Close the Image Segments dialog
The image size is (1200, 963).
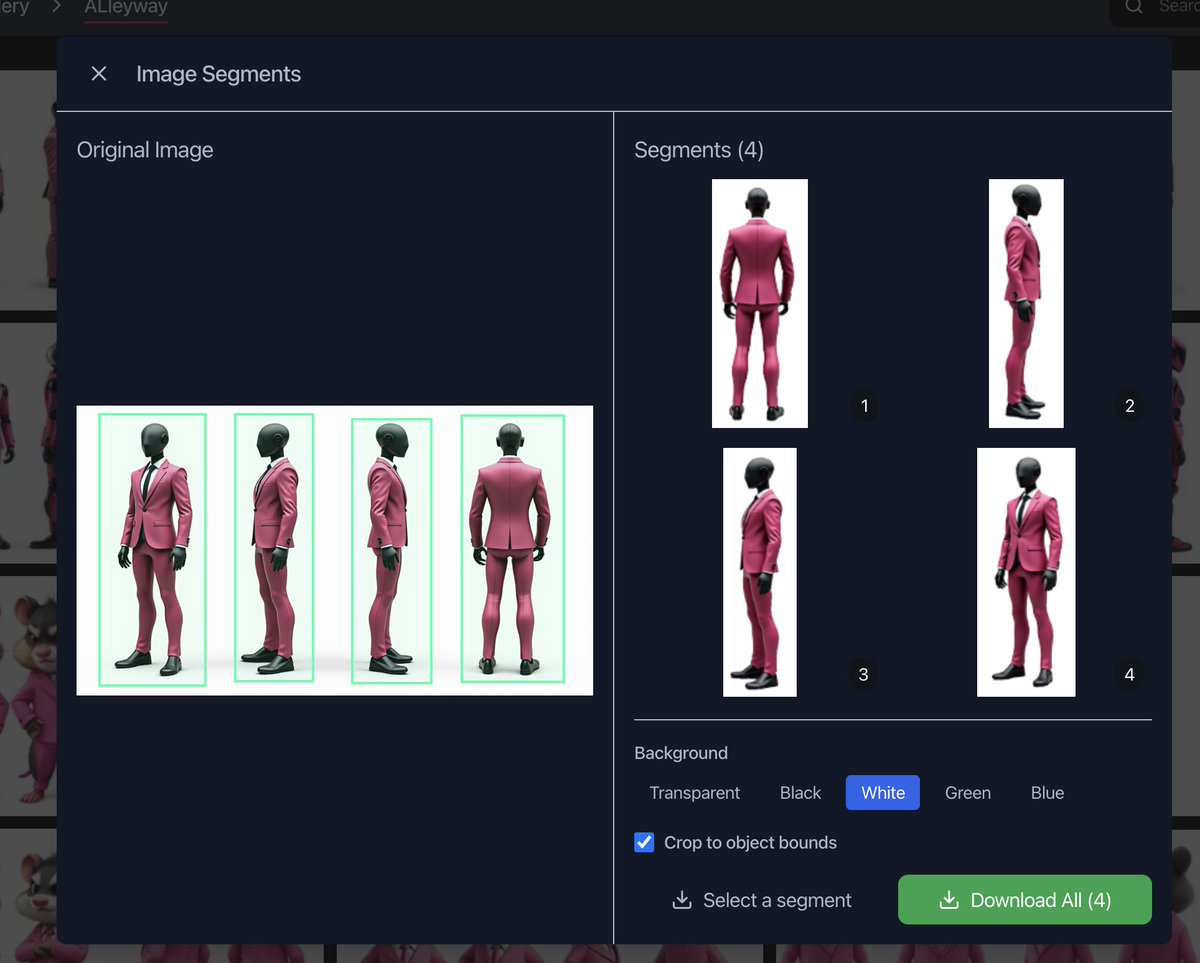pyautogui.click(x=98, y=73)
